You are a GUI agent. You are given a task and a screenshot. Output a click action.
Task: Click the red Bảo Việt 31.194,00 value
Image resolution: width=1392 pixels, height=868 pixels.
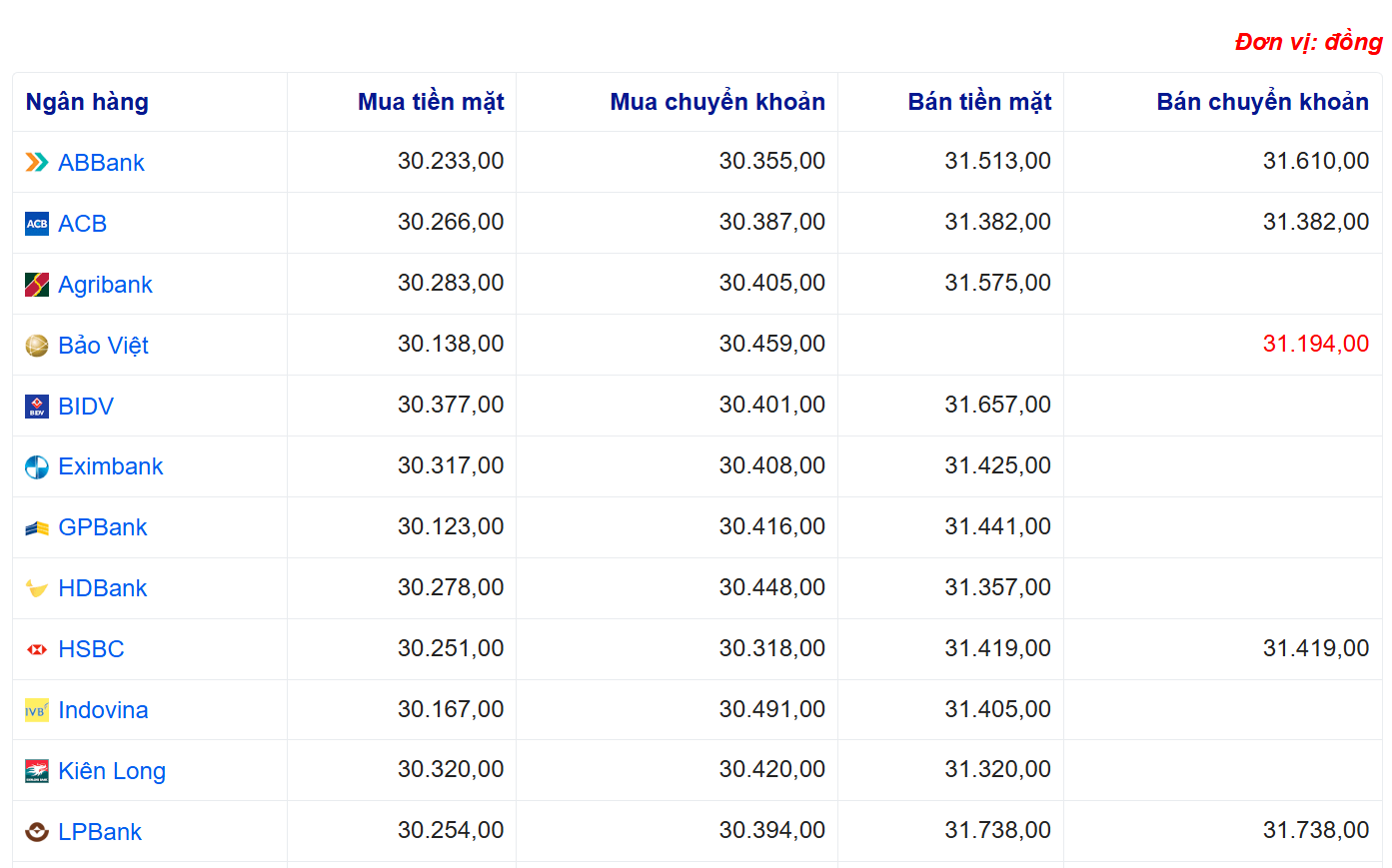[x=1315, y=344]
